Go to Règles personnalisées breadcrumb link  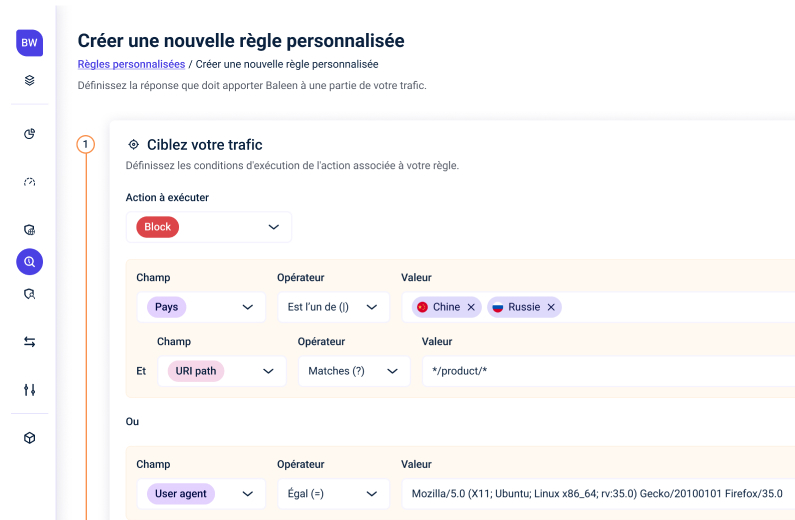point(131,64)
